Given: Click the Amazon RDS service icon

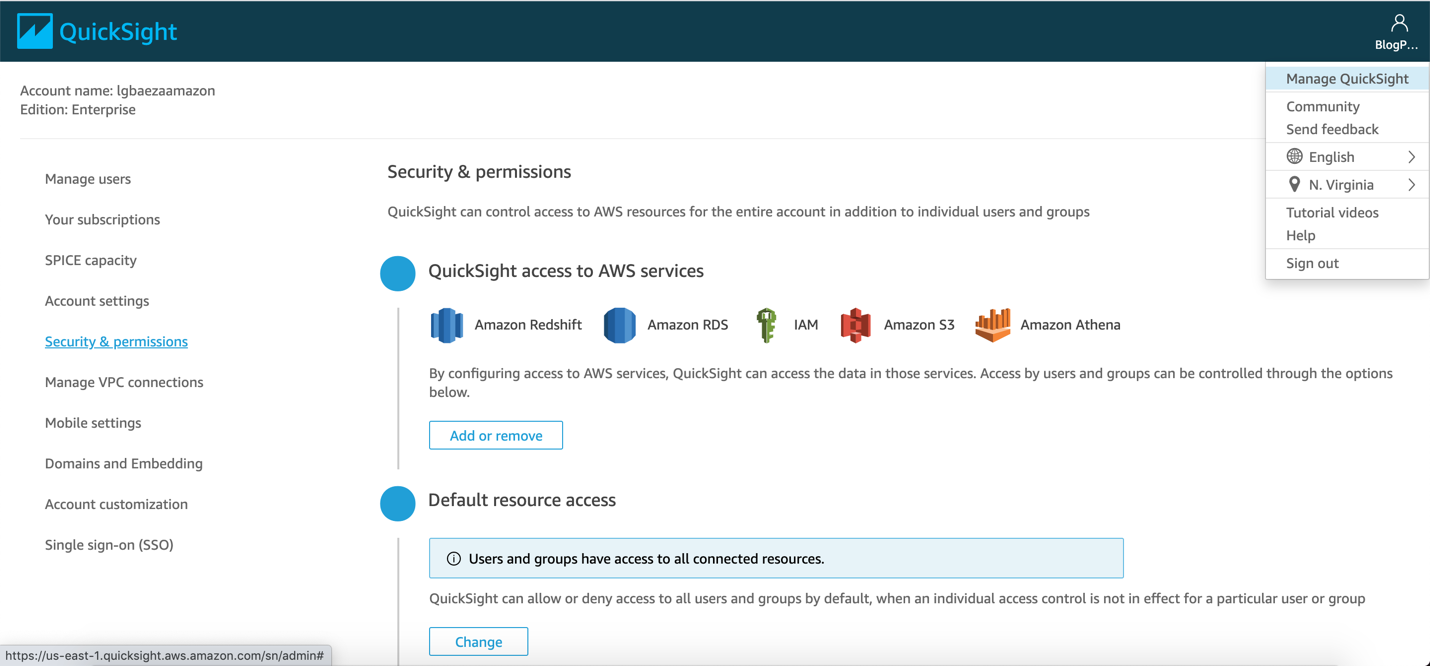Looking at the screenshot, I should (x=619, y=325).
